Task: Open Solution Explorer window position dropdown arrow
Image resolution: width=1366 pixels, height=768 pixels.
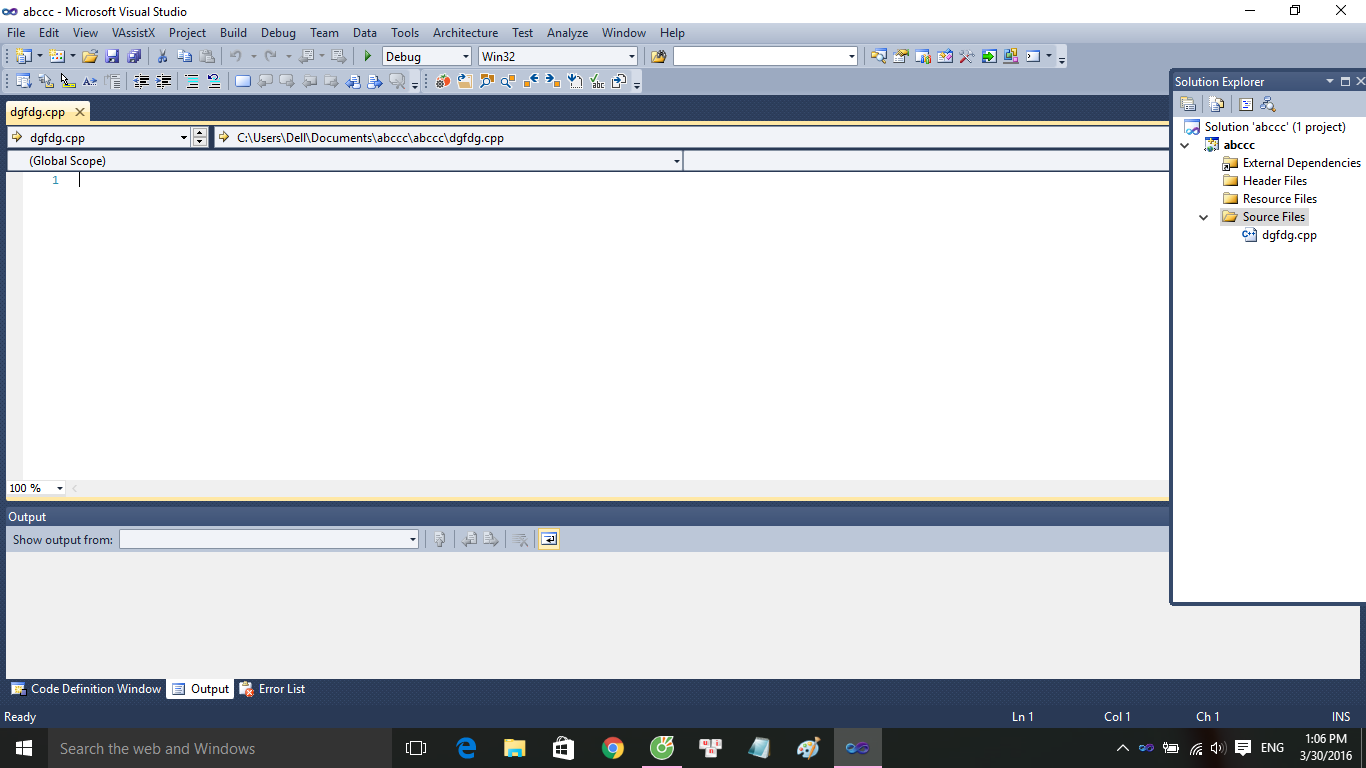Action: click(x=1330, y=82)
